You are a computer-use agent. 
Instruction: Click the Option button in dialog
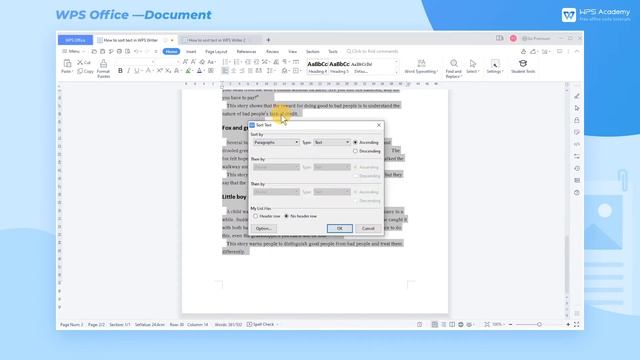tap(263, 229)
